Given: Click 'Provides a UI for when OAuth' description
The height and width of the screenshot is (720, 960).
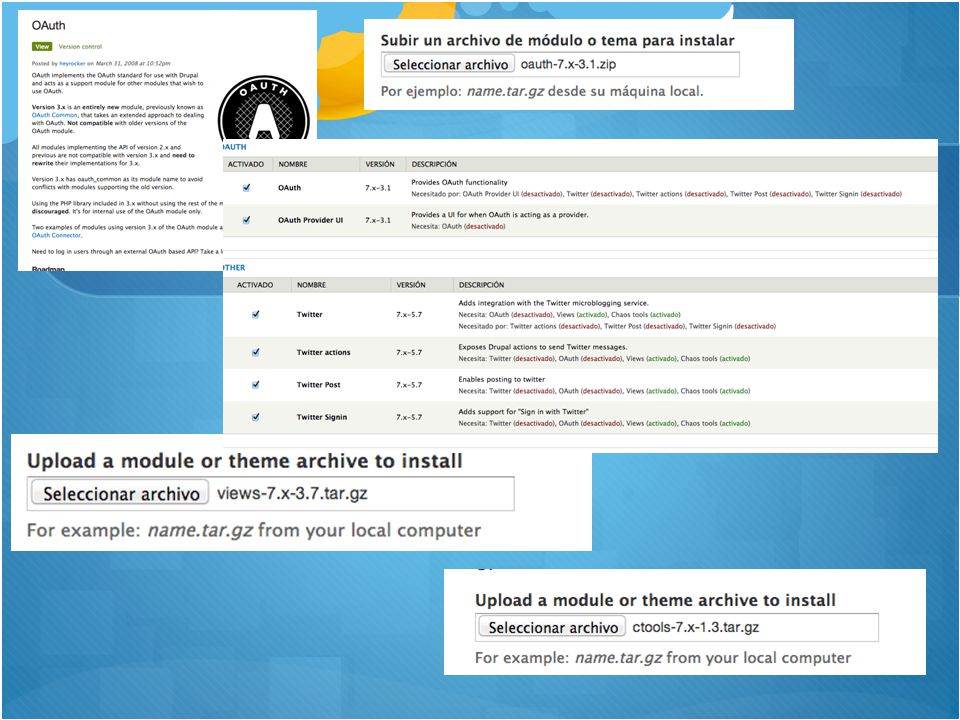Looking at the screenshot, I should (500, 215).
